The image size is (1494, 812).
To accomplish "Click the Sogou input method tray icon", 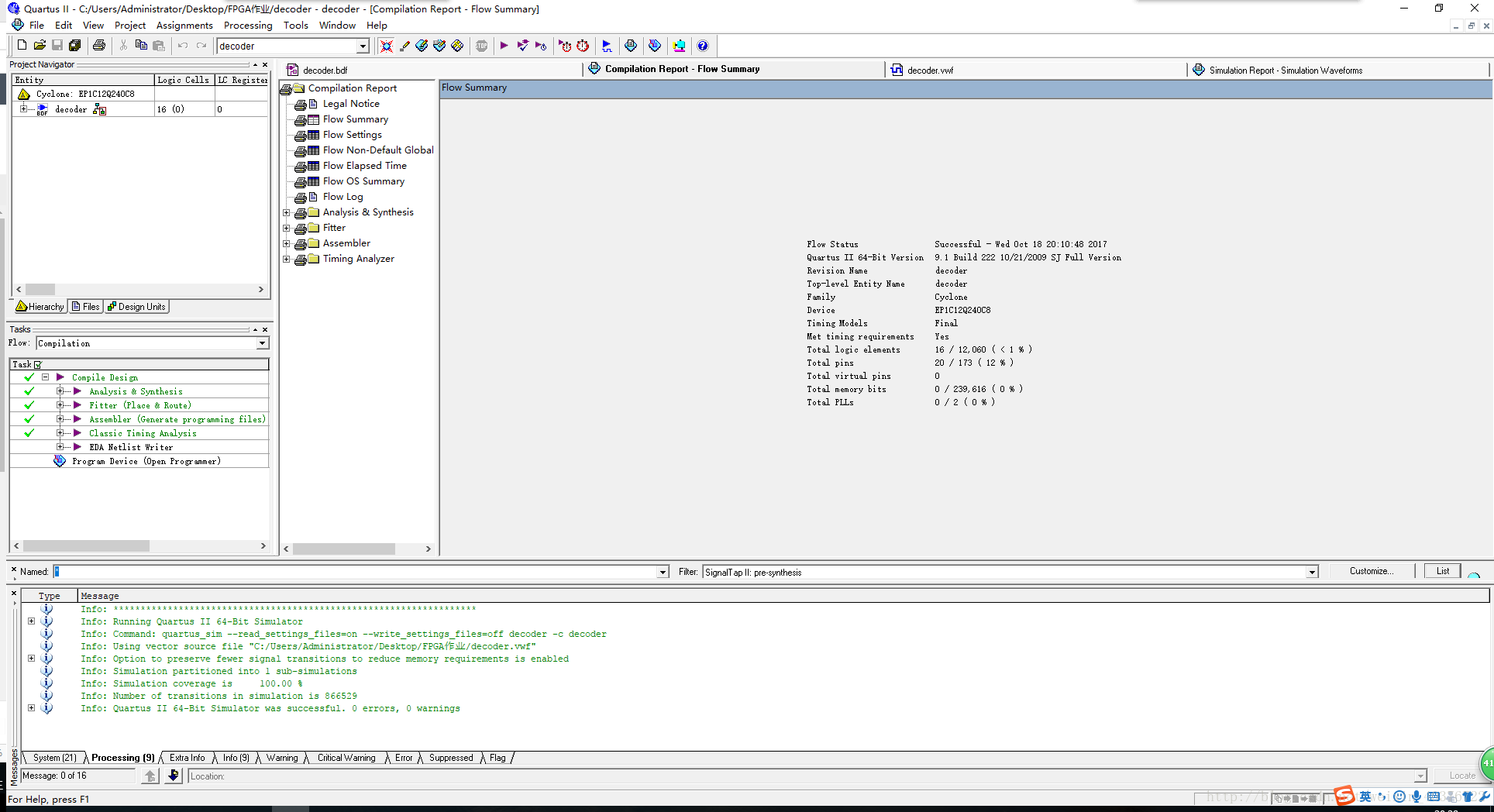I will pos(1344,796).
